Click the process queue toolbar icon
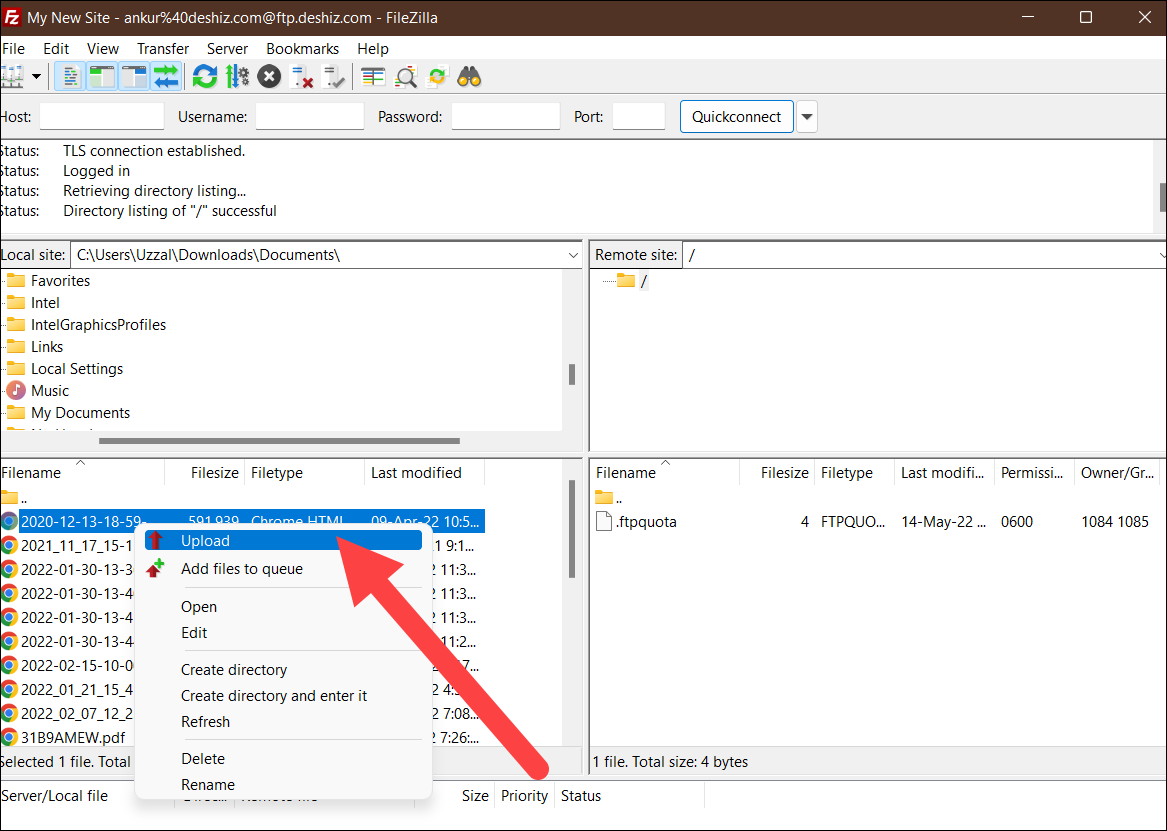Viewport: 1167px width, 831px height. pyautogui.click(x=237, y=77)
